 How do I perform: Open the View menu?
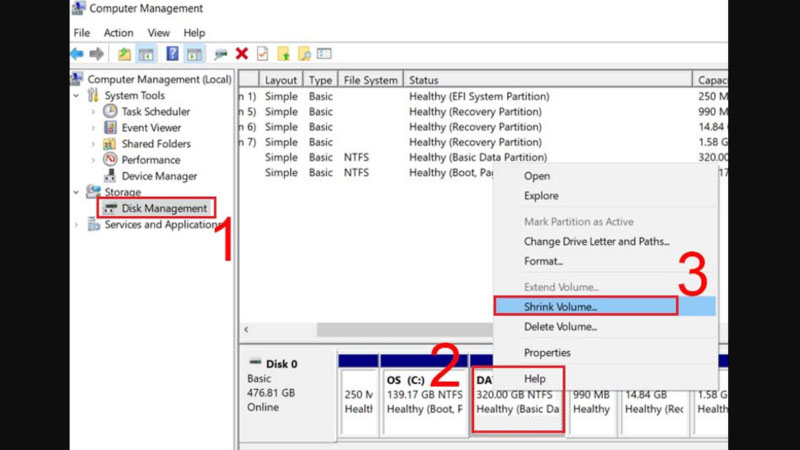pyautogui.click(x=159, y=33)
